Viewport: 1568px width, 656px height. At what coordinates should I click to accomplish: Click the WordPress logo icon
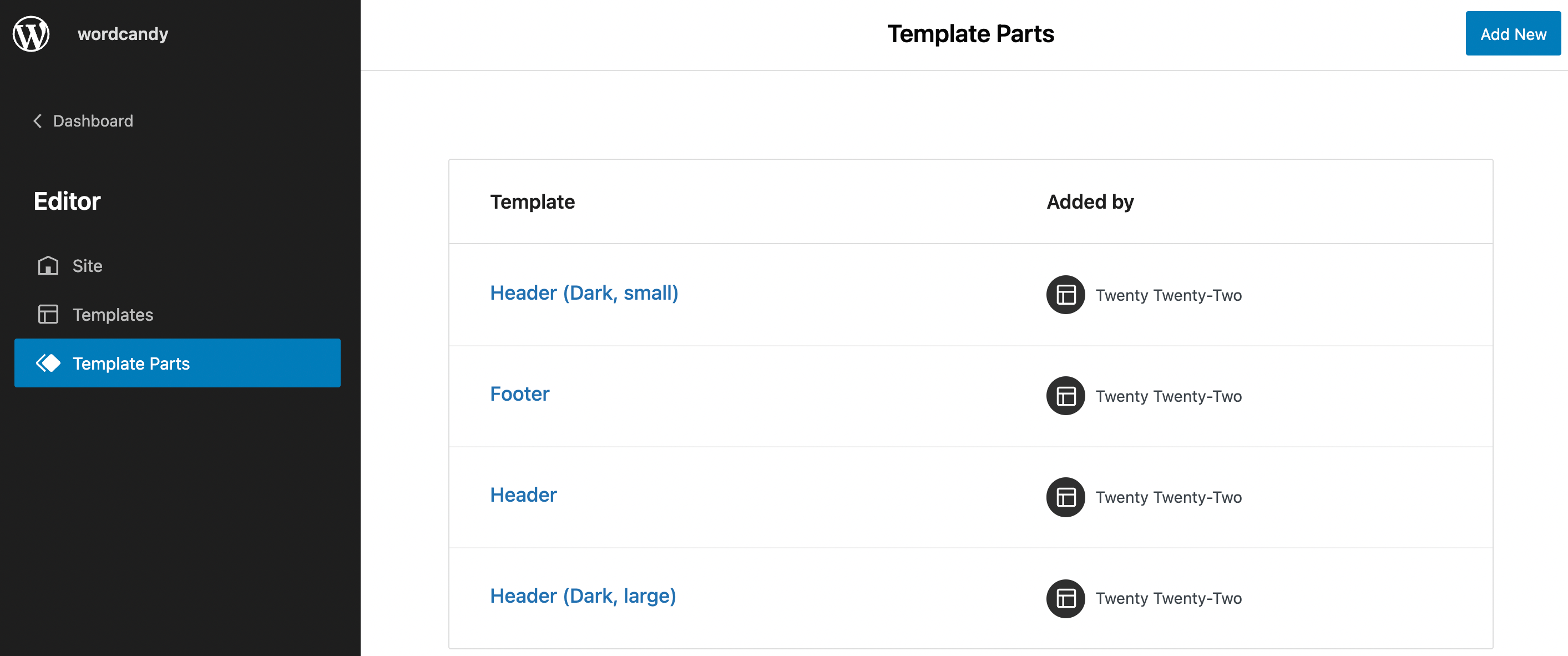31,34
